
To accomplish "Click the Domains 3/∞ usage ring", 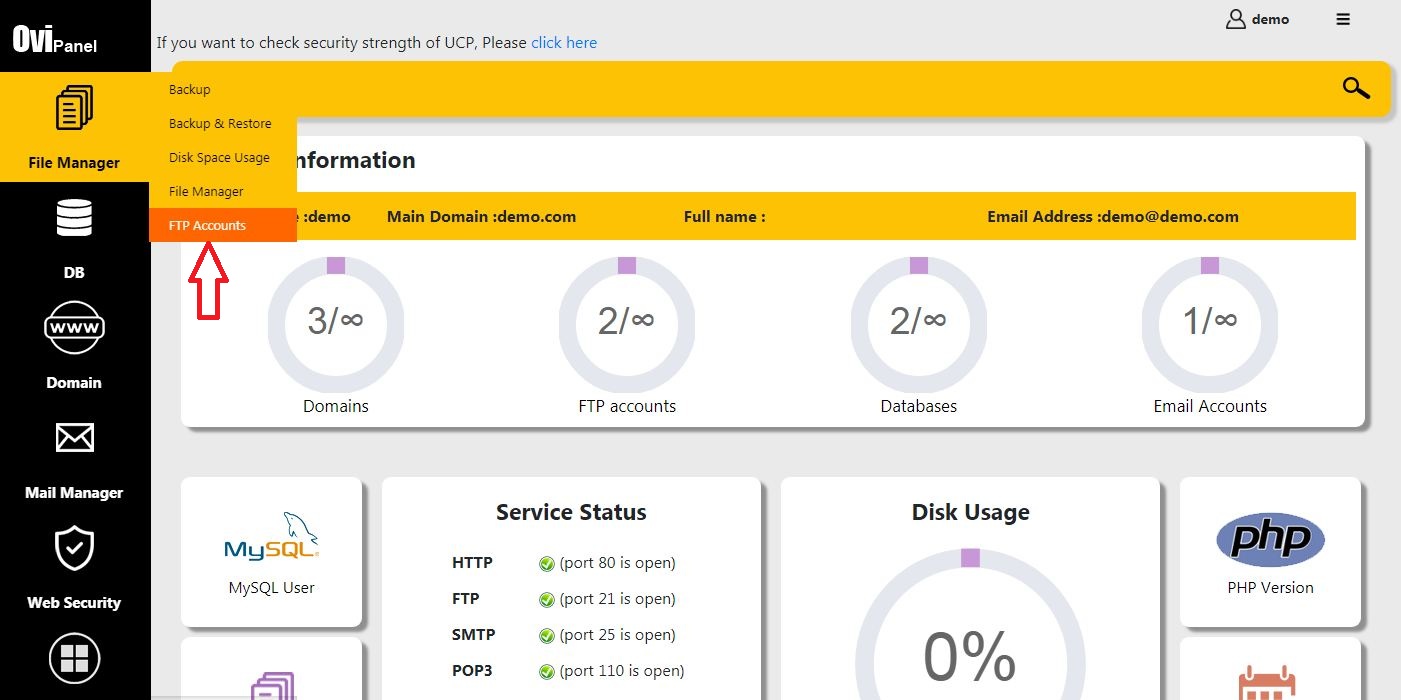I will coord(336,324).
